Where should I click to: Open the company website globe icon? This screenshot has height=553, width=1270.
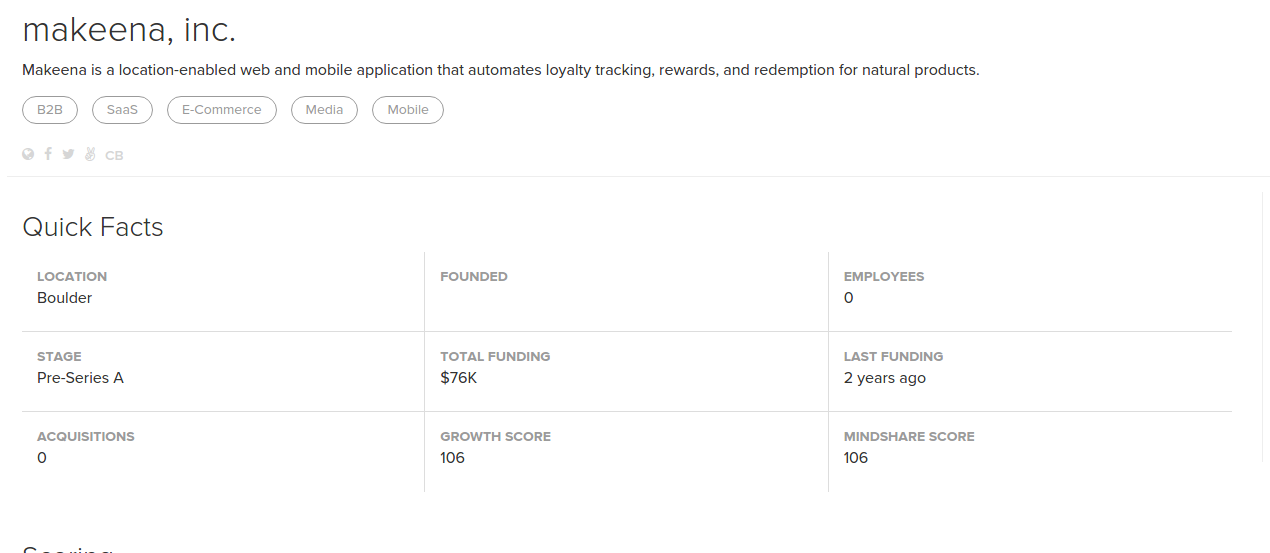[x=28, y=154]
